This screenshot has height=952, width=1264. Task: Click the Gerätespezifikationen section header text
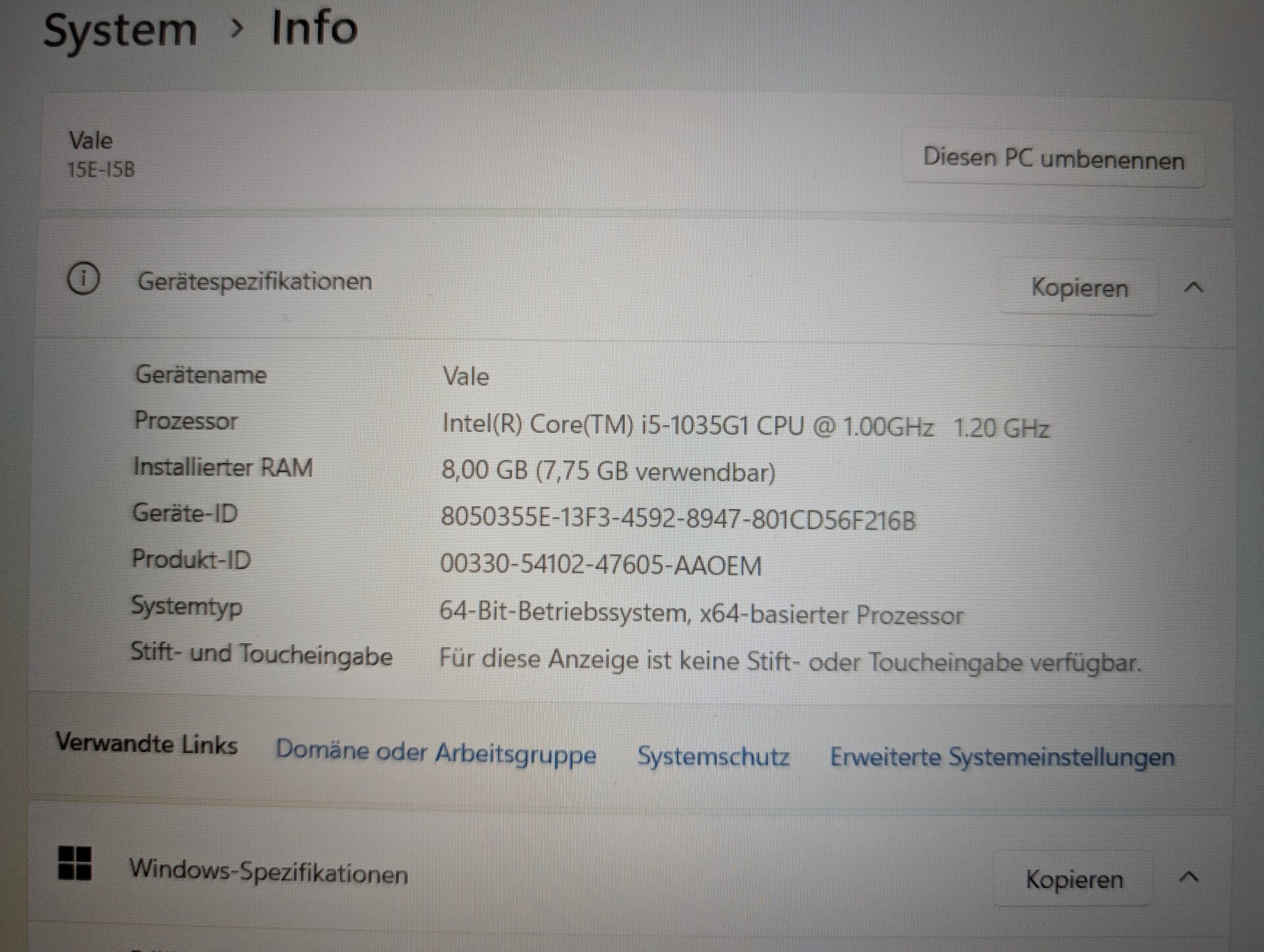coord(255,282)
